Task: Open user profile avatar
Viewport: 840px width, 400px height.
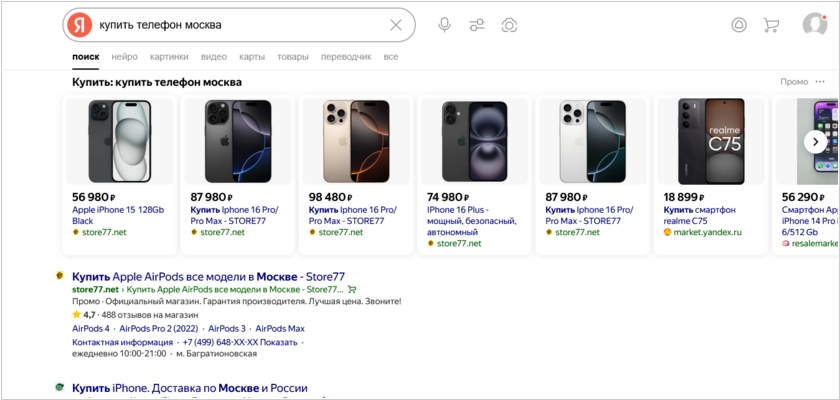Action: (815, 25)
